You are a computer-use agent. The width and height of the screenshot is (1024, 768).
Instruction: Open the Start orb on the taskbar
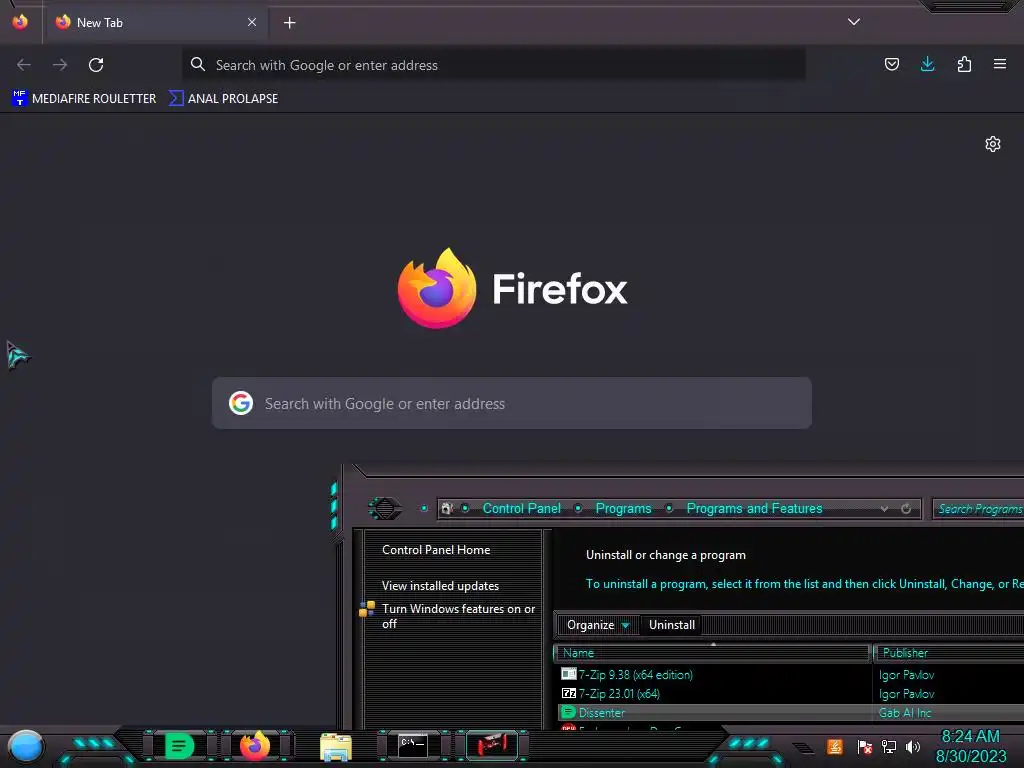25,746
